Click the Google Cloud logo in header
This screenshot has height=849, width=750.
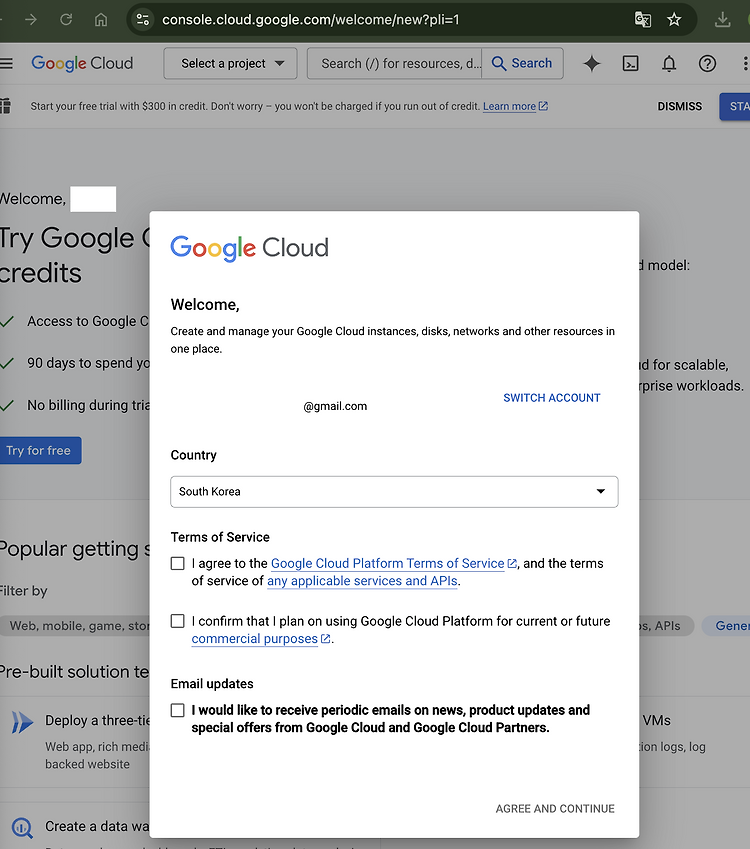82,63
